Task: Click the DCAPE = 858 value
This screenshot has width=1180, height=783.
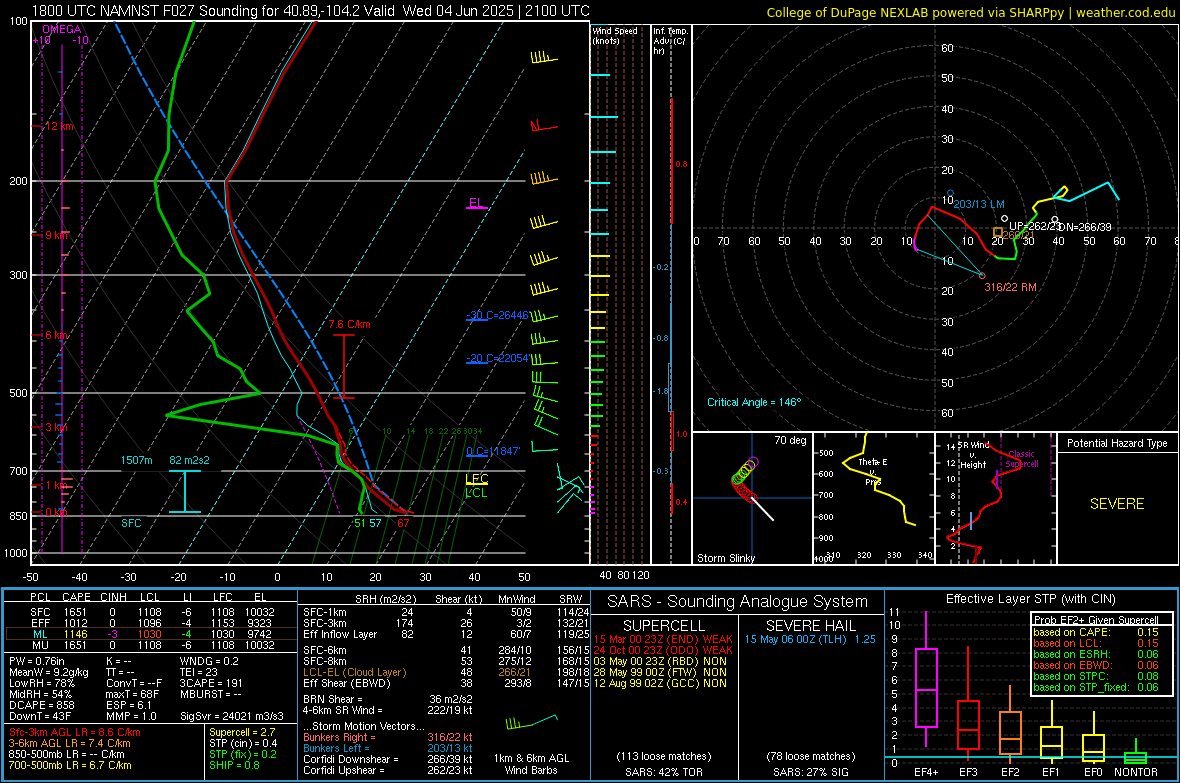Action: [42, 705]
